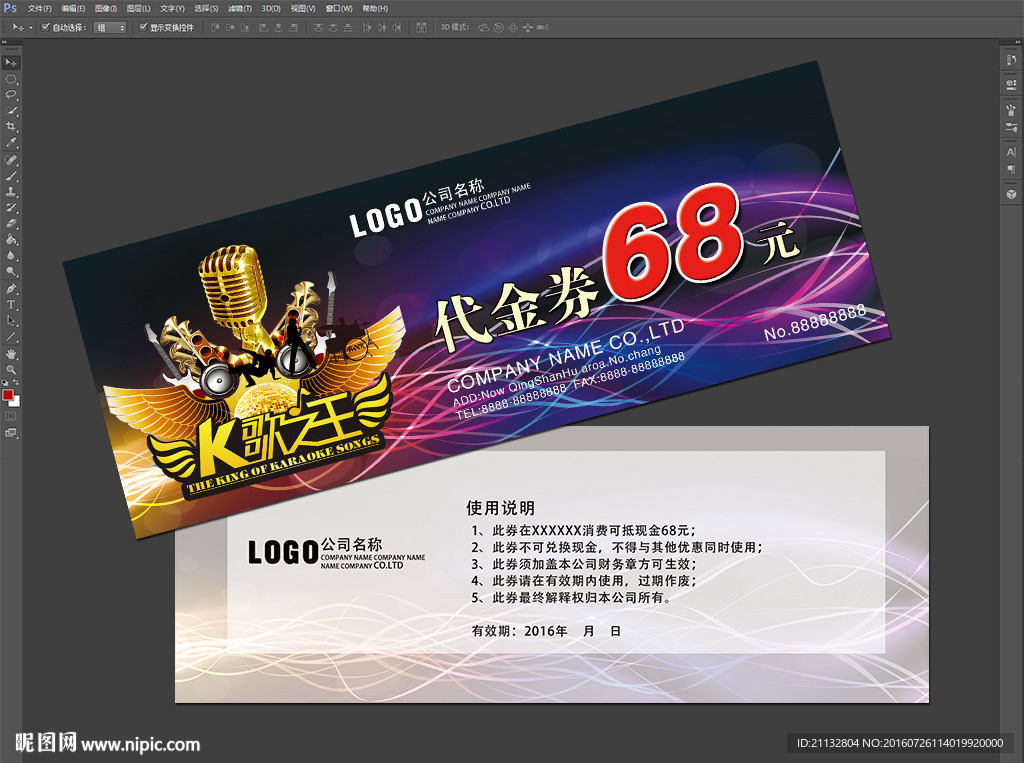
Task: Open the 图像(I) menu
Action: pyautogui.click(x=105, y=8)
